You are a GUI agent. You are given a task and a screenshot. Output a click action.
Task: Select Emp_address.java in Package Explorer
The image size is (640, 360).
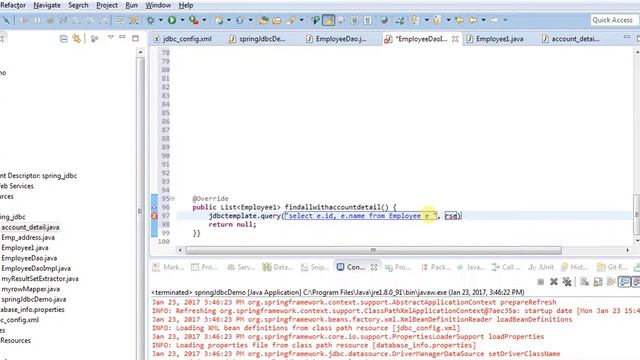(28, 237)
